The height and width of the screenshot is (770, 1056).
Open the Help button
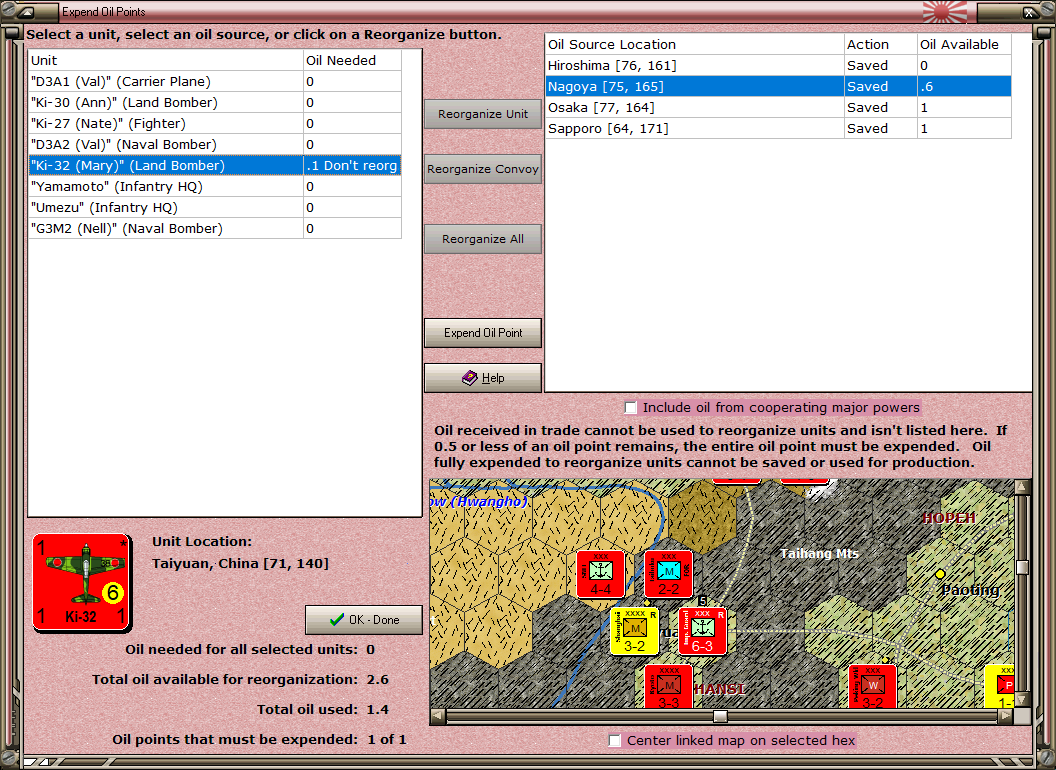pyautogui.click(x=483, y=378)
